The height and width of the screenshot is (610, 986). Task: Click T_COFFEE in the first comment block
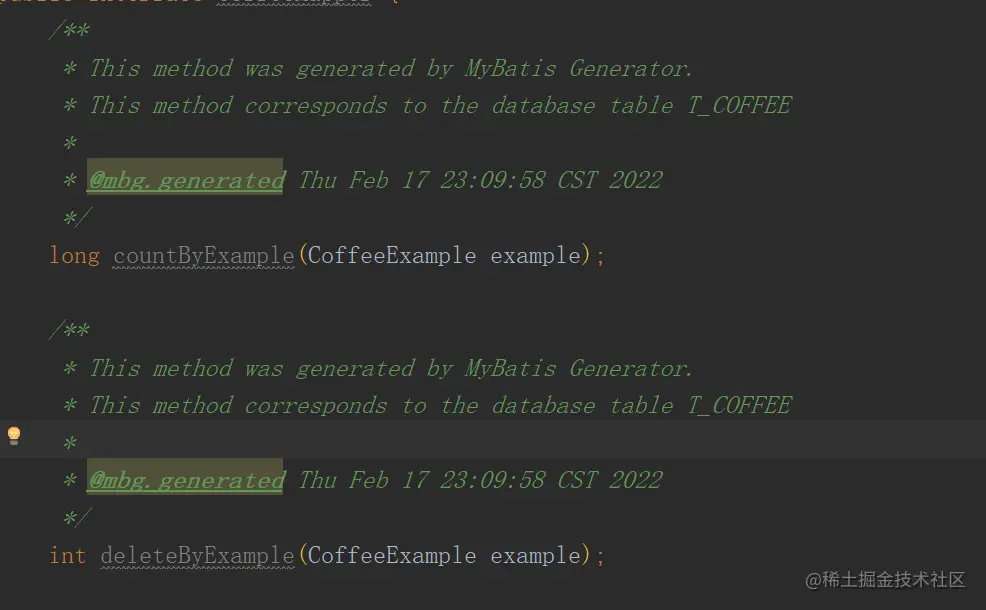[x=740, y=105]
